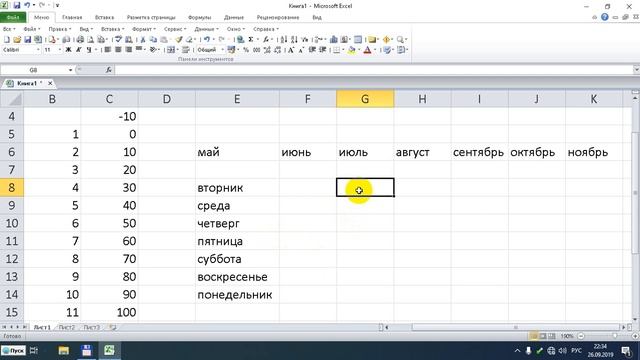The height and width of the screenshot is (360, 640).
Task: Select column header G
Action: (365, 99)
